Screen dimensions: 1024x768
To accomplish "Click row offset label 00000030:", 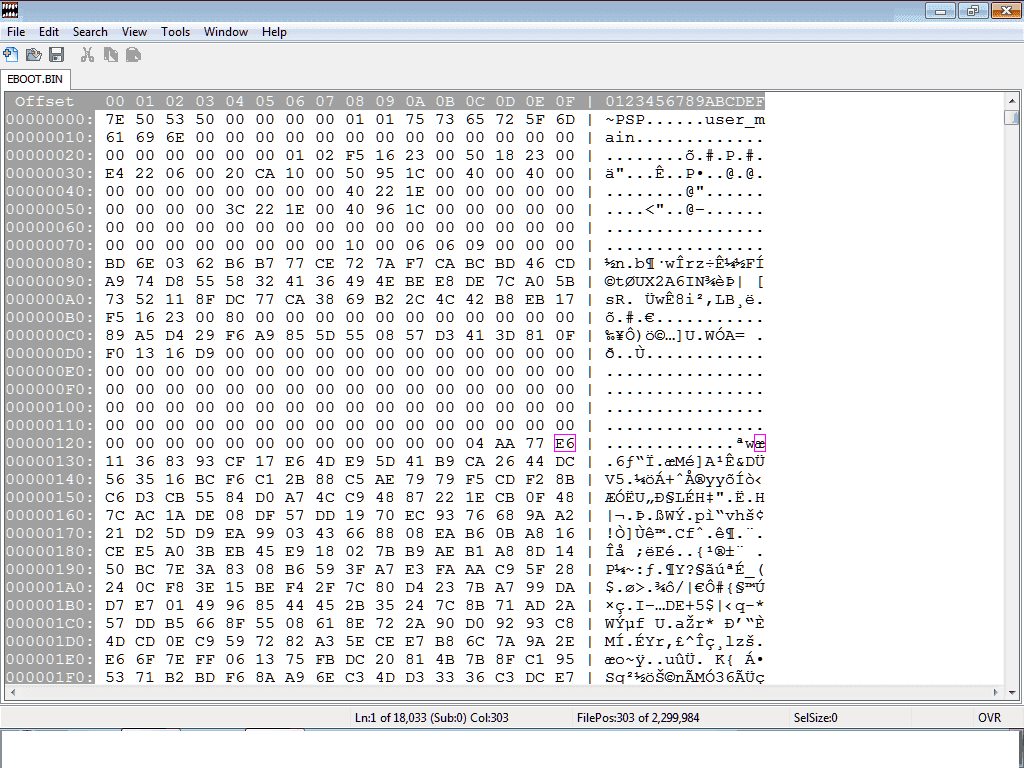I will click(x=50, y=174).
